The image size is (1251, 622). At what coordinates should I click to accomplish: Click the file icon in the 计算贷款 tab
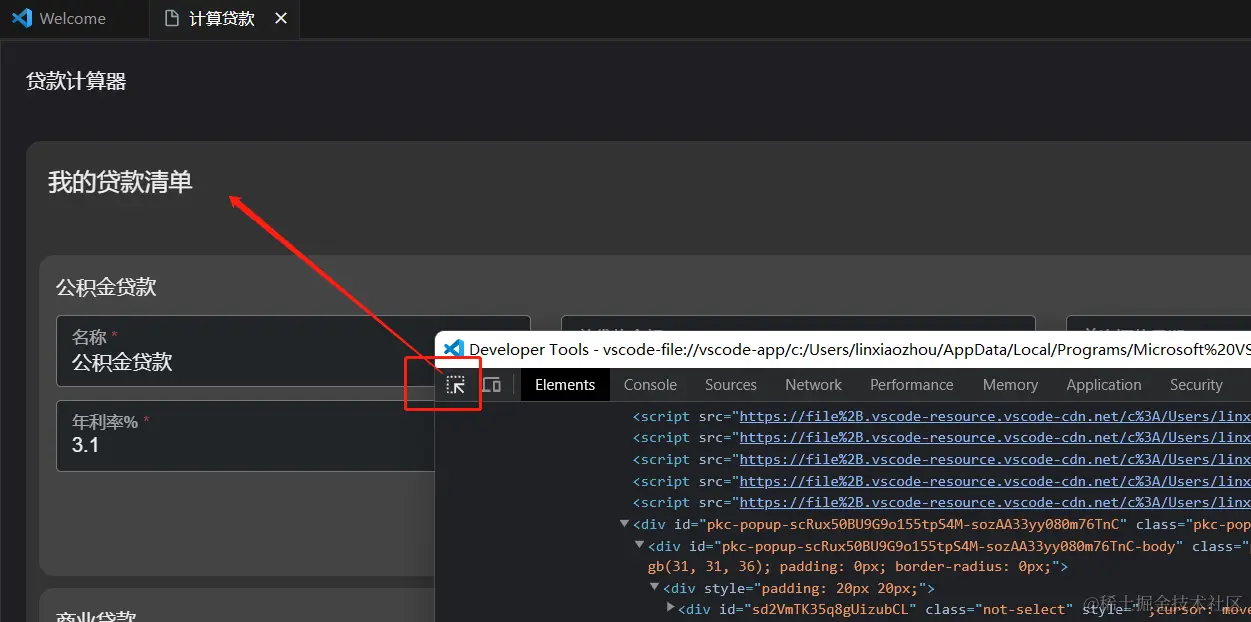172,18
